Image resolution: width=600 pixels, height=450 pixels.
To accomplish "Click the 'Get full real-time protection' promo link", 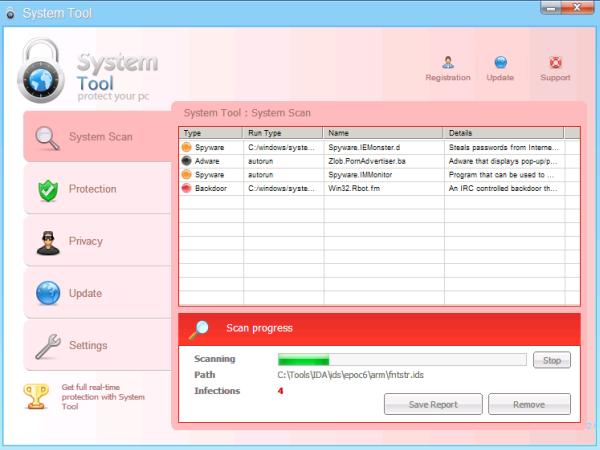I will click(103, 397).
